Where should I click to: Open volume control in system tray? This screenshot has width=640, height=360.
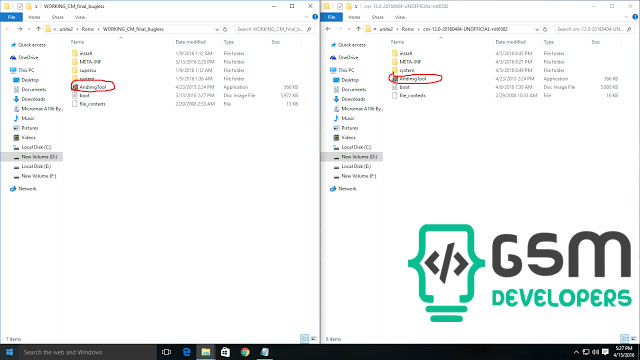click(596, 352)
